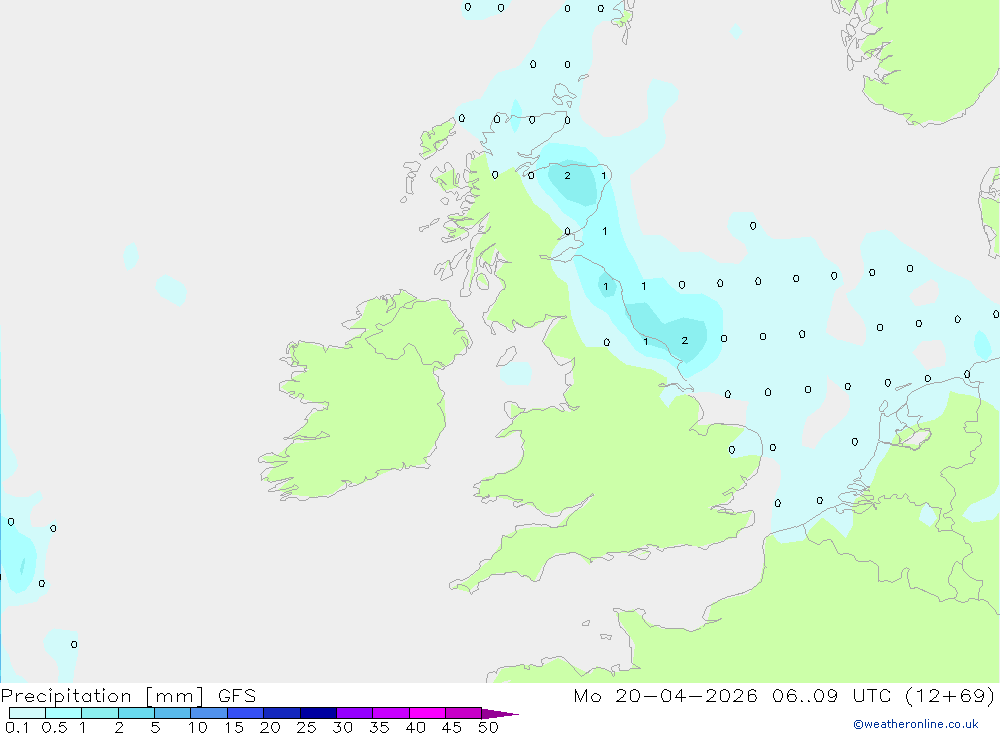The image size is (1000, 733).
Task: Click the "40" legend scale label
Action: pos(416,727)
